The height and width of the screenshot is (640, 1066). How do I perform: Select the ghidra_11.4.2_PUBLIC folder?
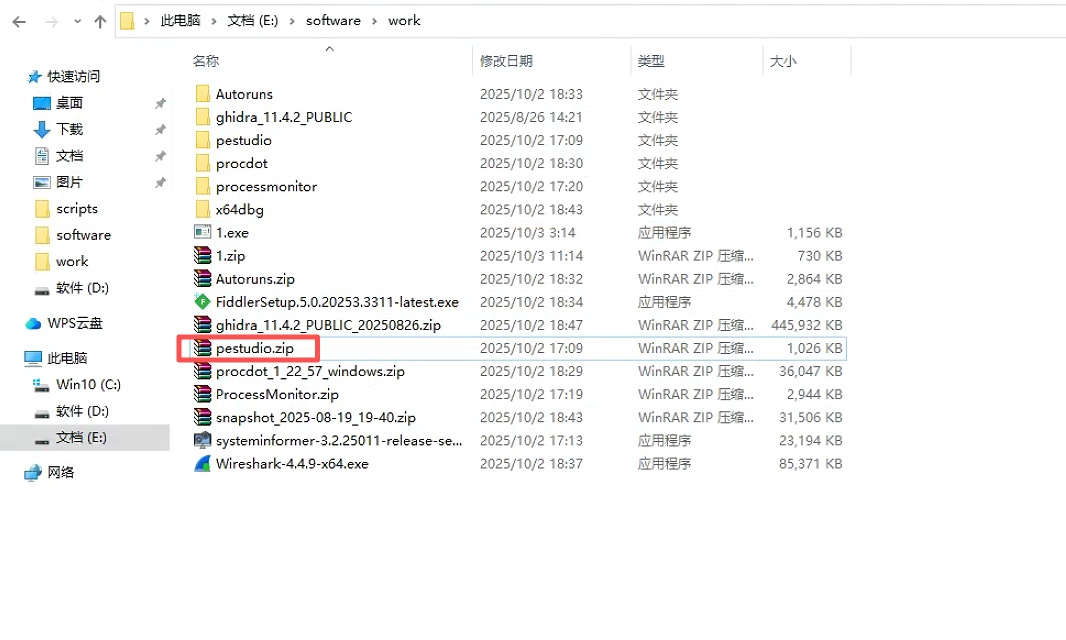pos(283,117)
